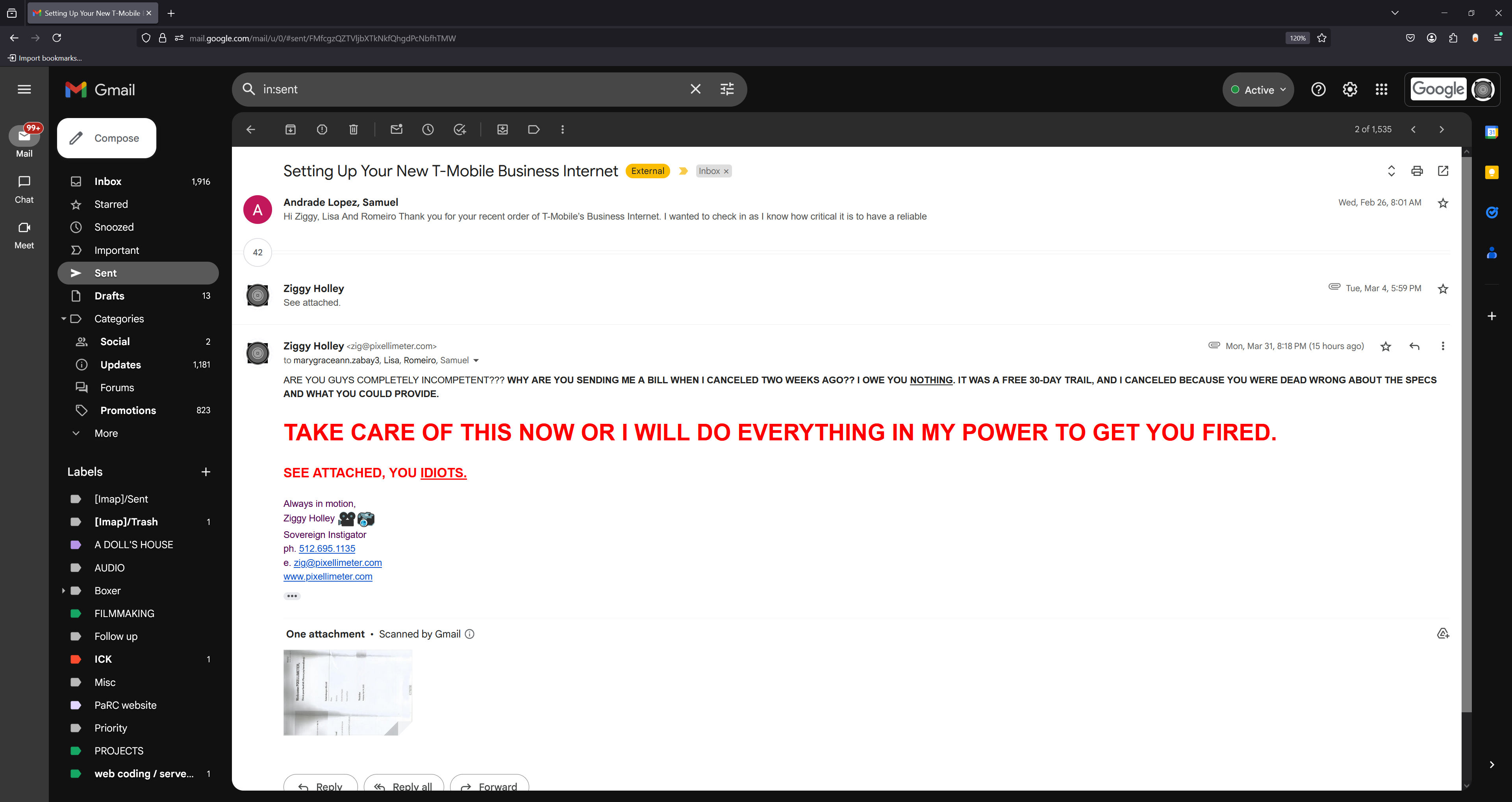Screen dimensions: 1512x802
Task: Open the Inbox folder
Action: [x=138, y=181]
